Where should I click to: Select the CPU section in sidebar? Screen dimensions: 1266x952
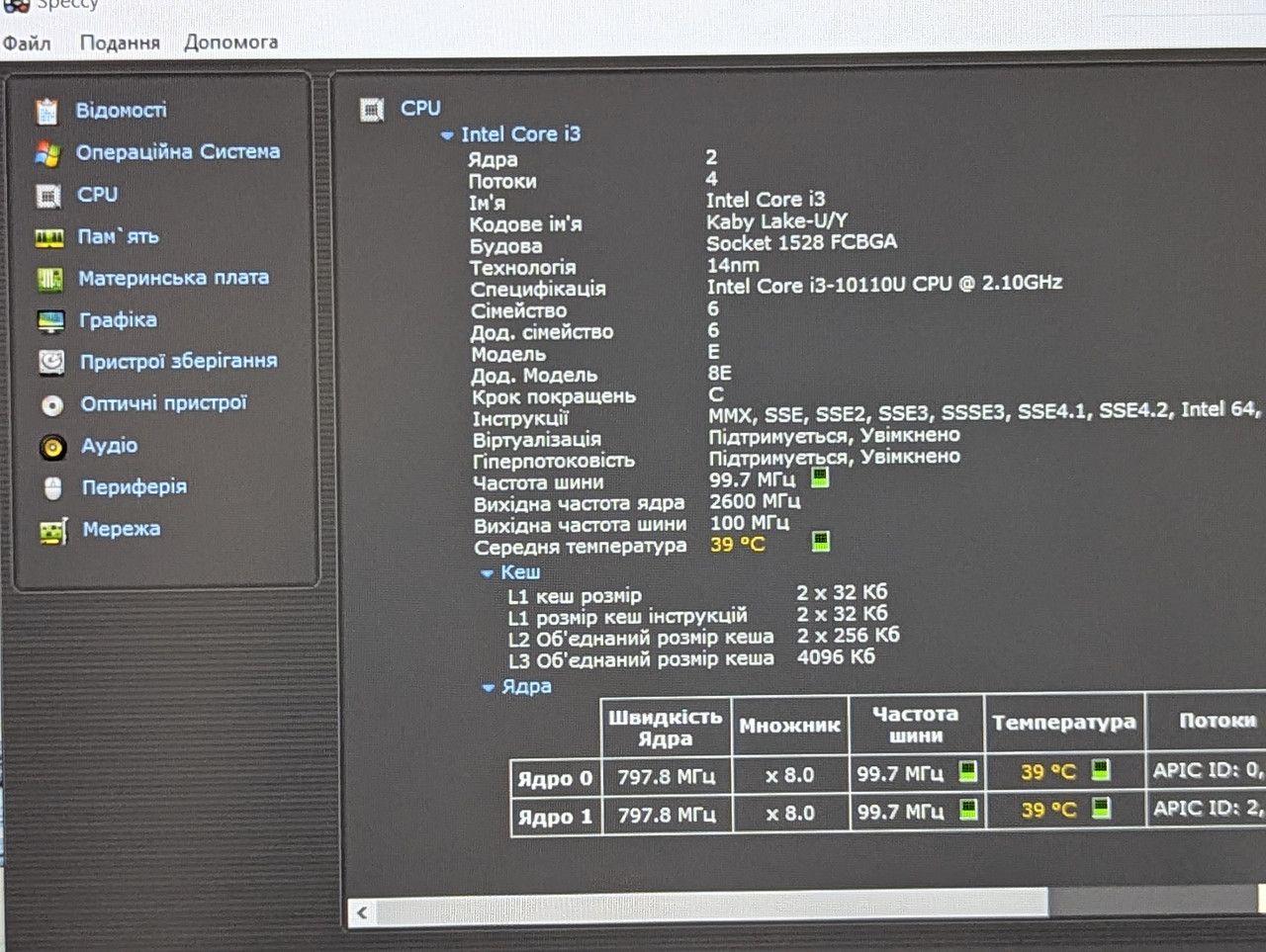pyautogui.click(x=98, y=195)
